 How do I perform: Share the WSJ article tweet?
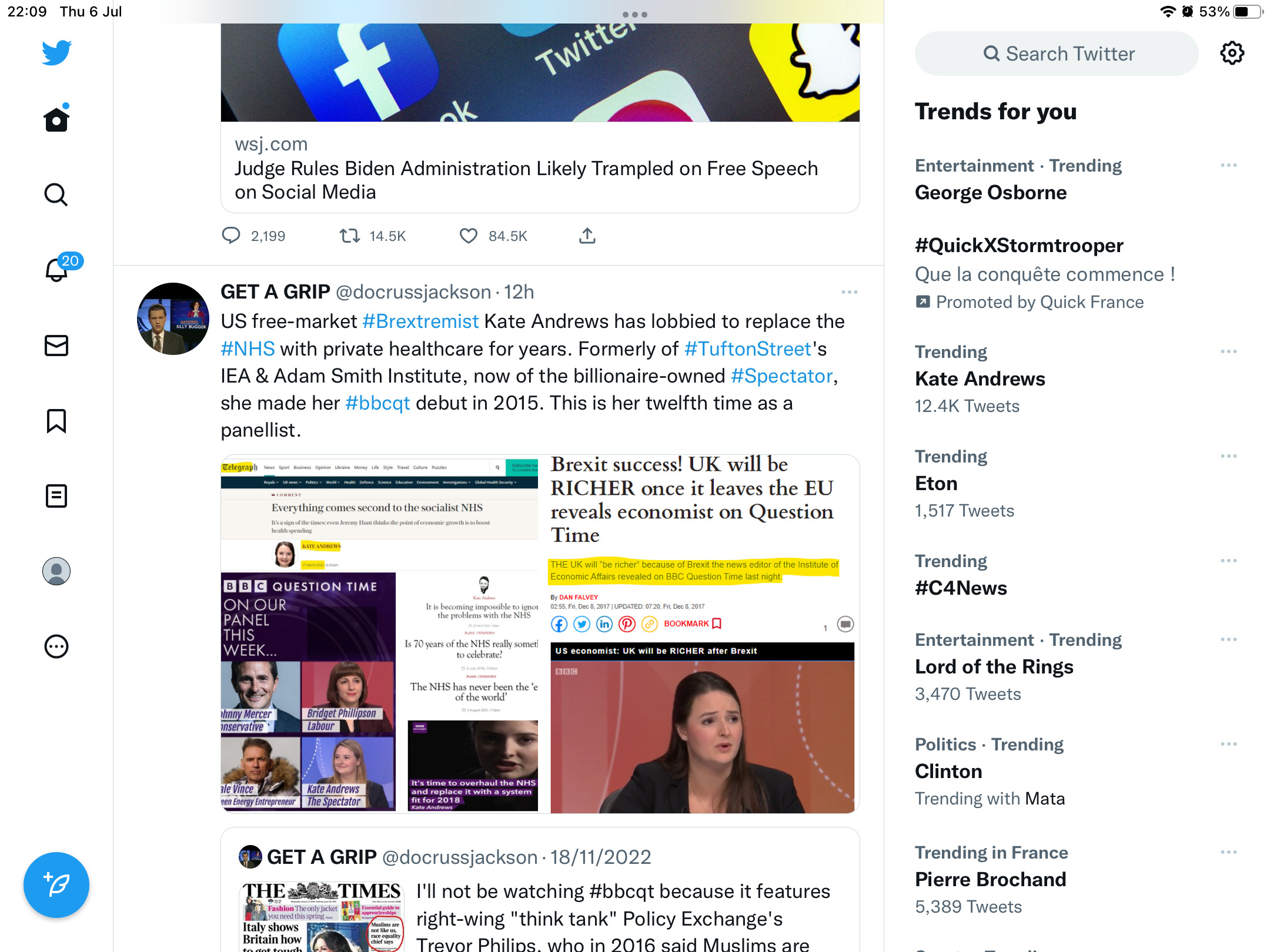click(x=587, y=236)
